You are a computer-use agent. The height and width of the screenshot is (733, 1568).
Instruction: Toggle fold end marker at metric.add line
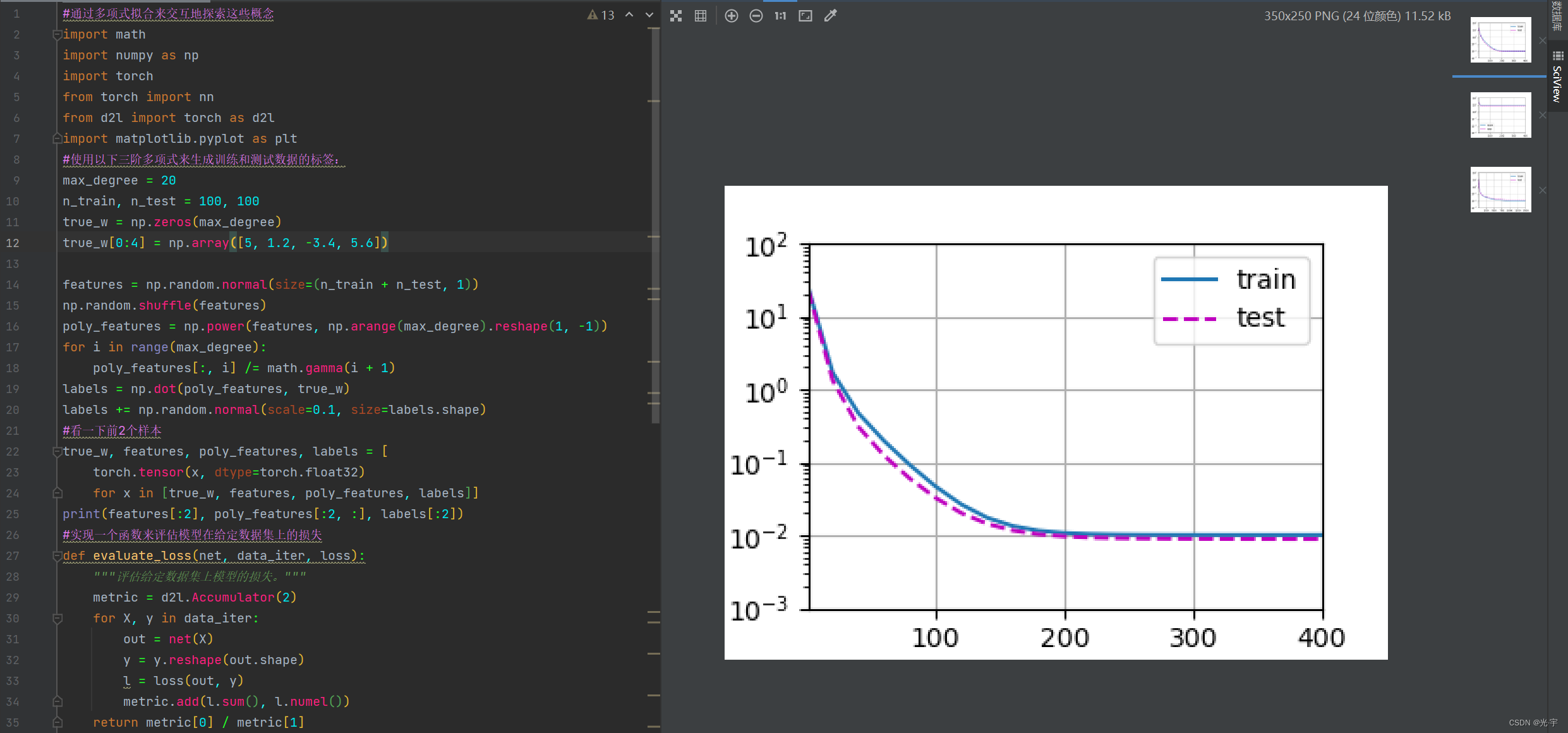[x=57, y=701]
